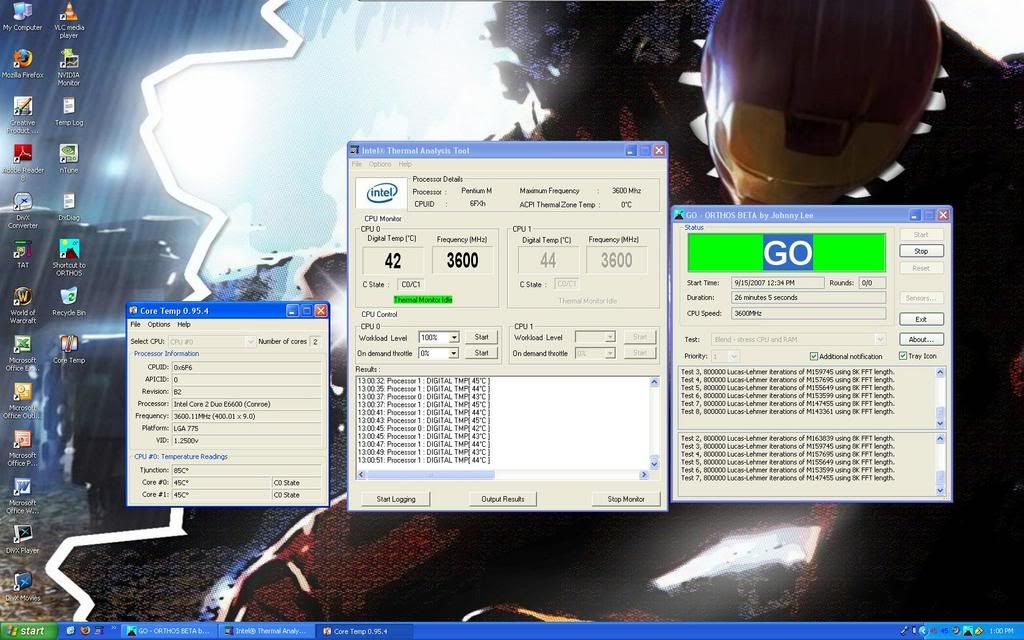Open the Select CPU dropdown in Core Temp
The image size is (1024, 640).
(x=249, y=342)
